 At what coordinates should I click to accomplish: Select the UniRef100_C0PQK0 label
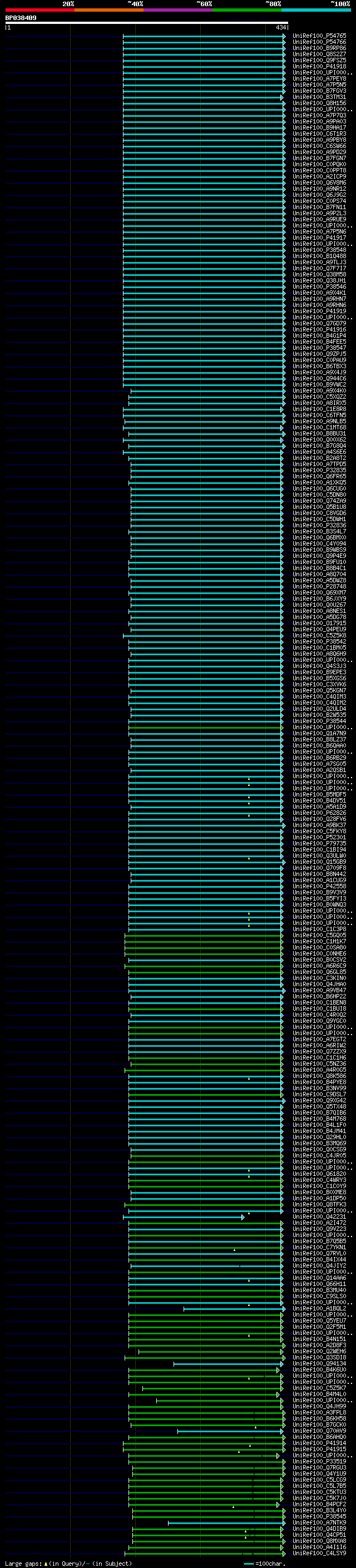click(319, 164)
